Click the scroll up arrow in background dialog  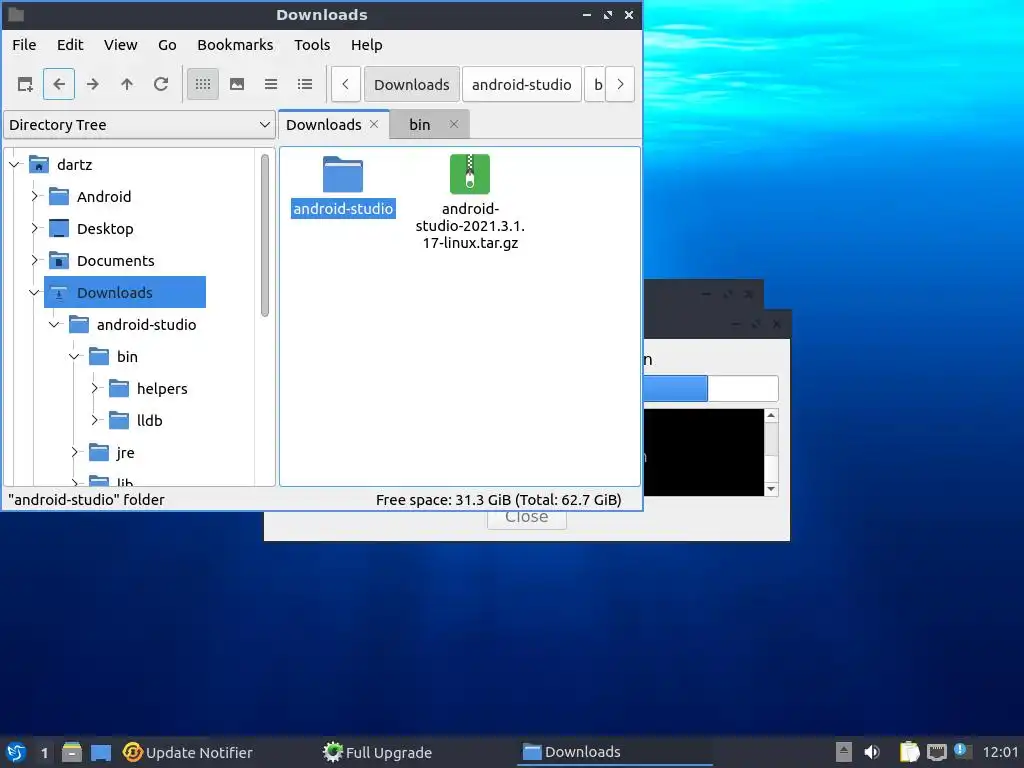[771, 415]
